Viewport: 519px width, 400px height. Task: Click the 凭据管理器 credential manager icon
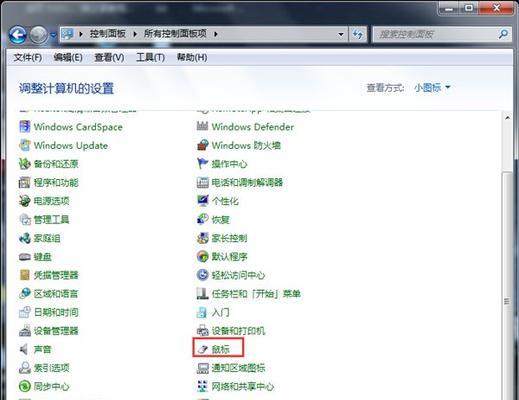click(25, 275)
